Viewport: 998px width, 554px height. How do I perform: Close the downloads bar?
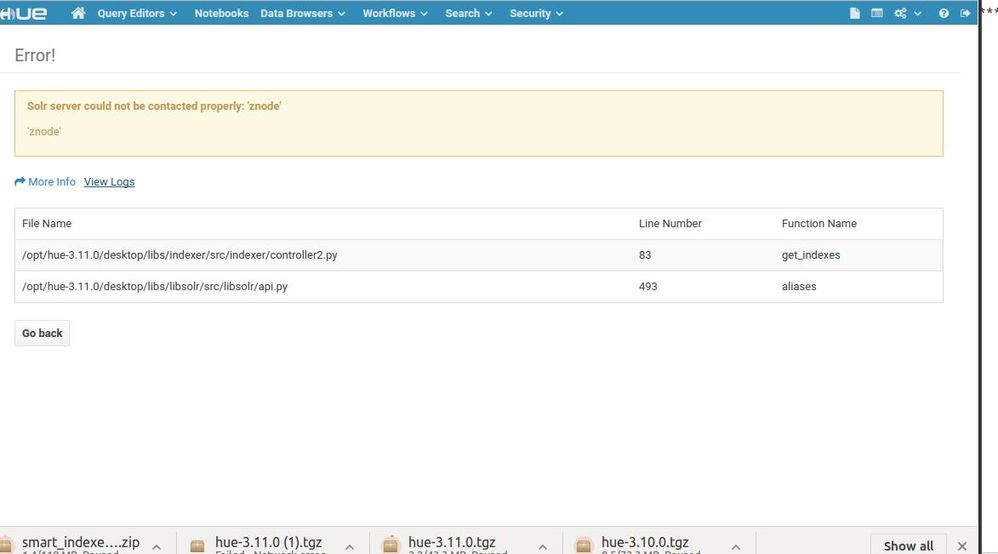(x=962, y=546)
